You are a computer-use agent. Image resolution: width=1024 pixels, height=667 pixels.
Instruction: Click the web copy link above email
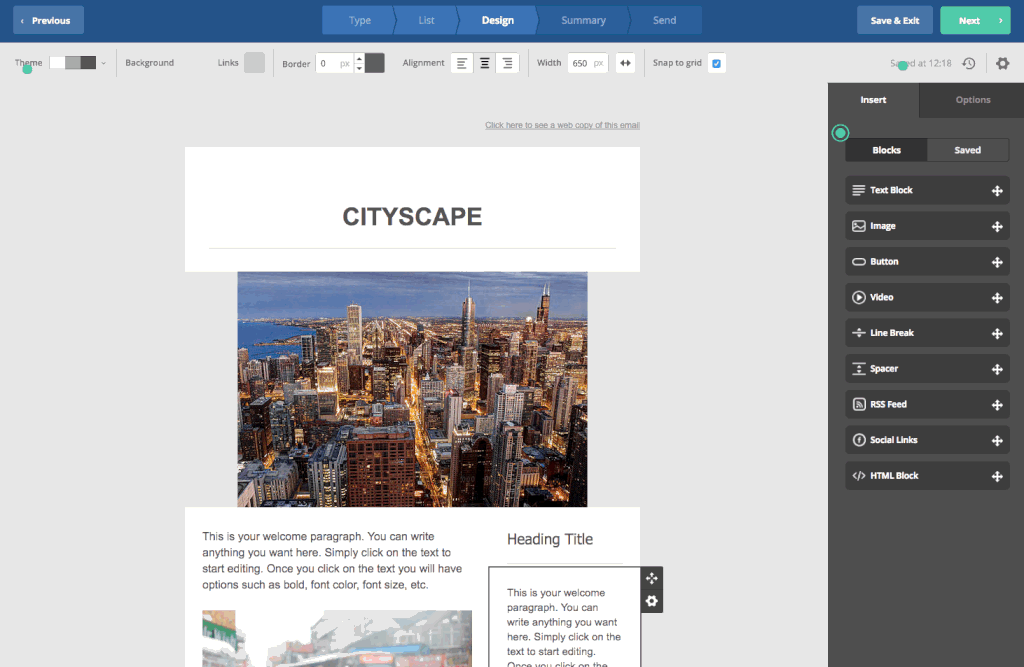click(562, 125)
